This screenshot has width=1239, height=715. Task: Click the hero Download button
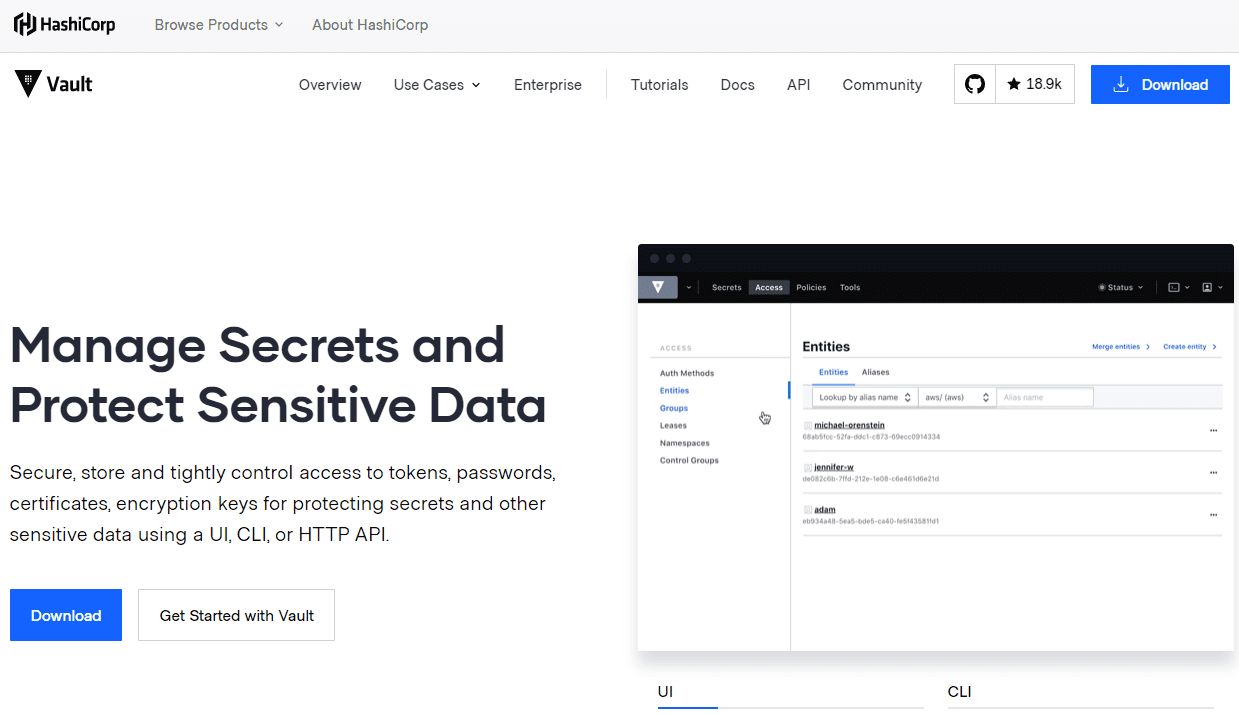click(x=66, y=615)
